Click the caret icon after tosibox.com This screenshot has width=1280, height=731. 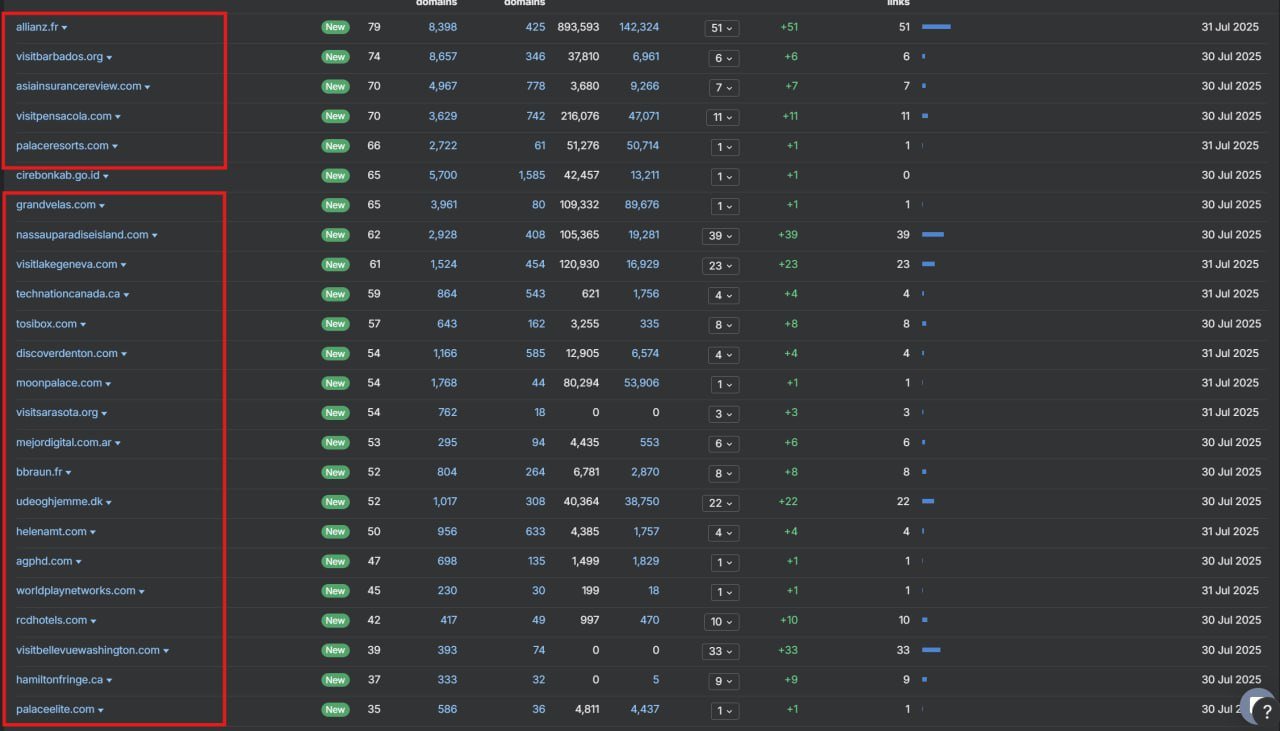(83, 325)
